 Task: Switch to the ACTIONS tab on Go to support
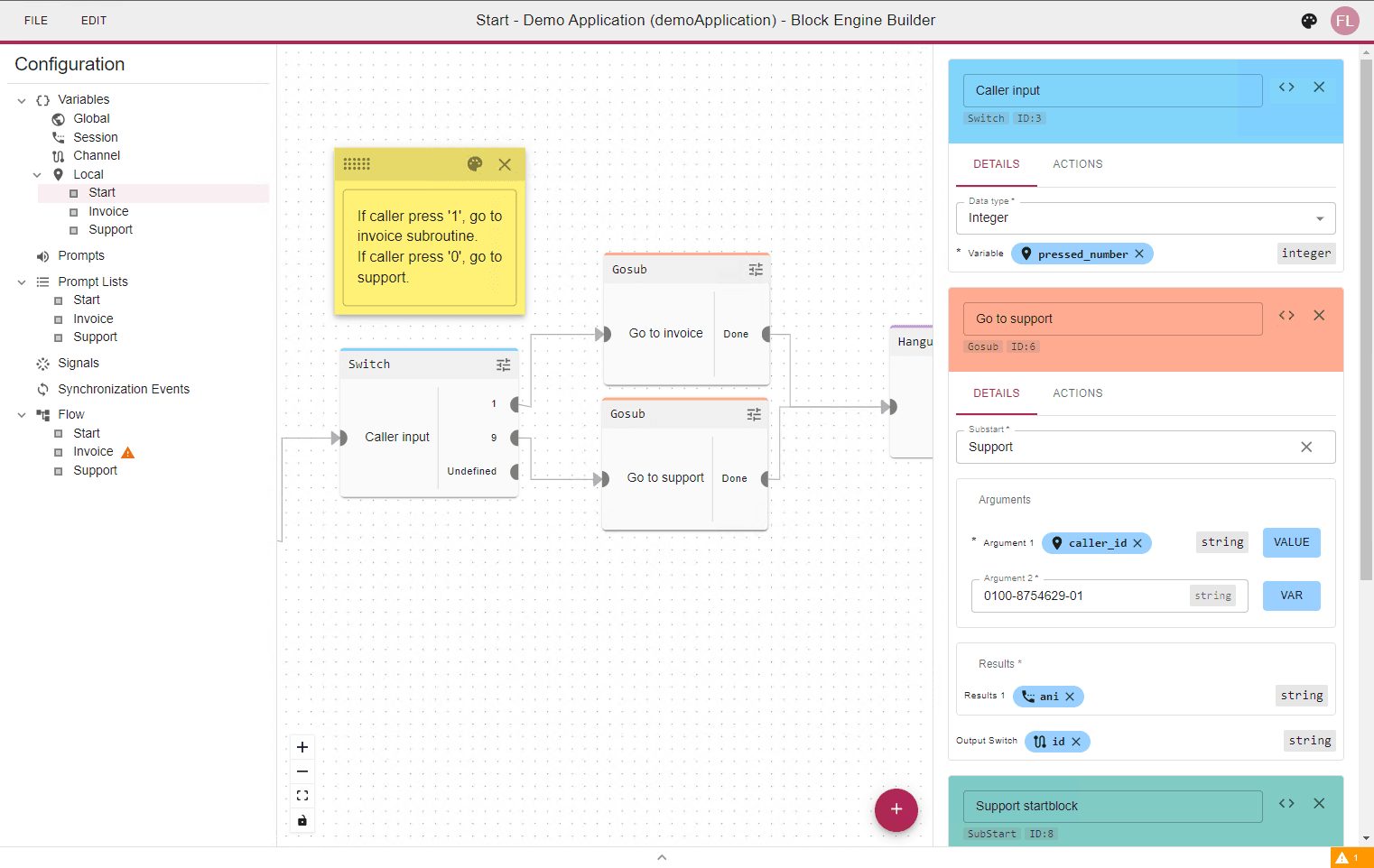(1077, 392)
